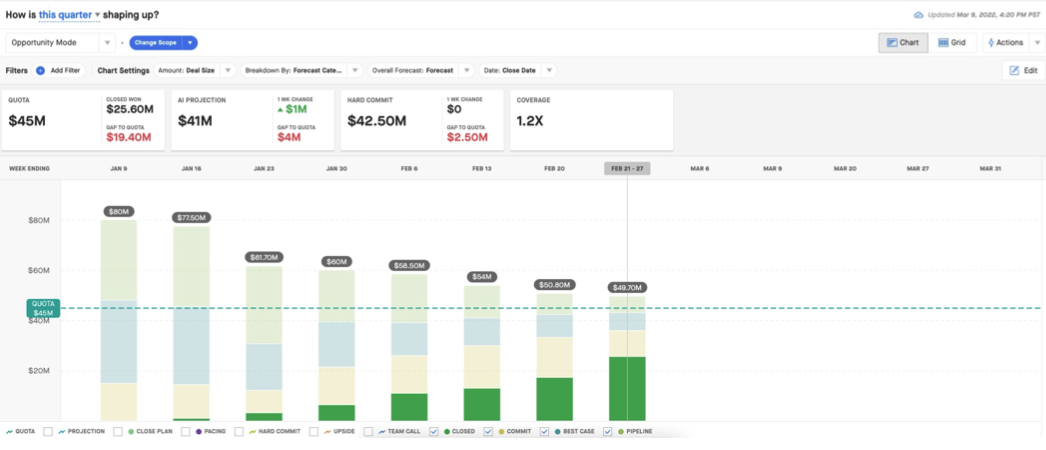Open the Overall Forecast dropdown

click(x=421, y=70)
